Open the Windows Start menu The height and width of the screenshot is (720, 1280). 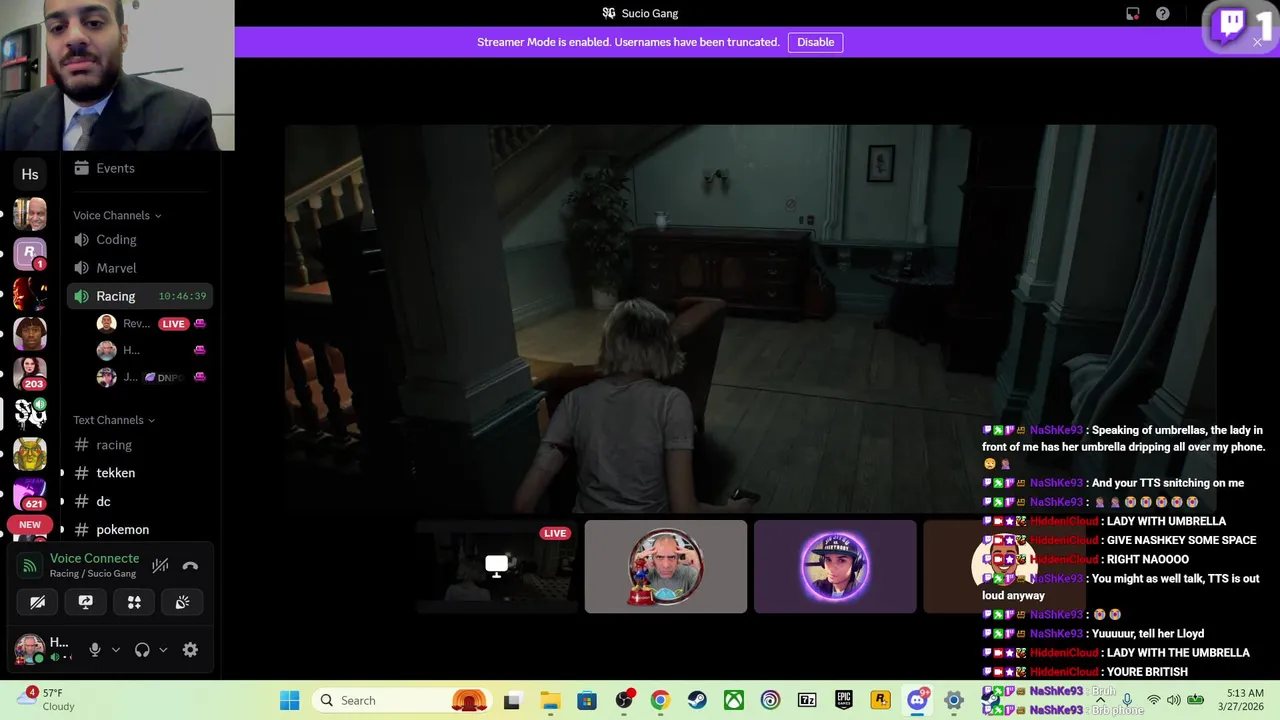[x=290, y=700]
